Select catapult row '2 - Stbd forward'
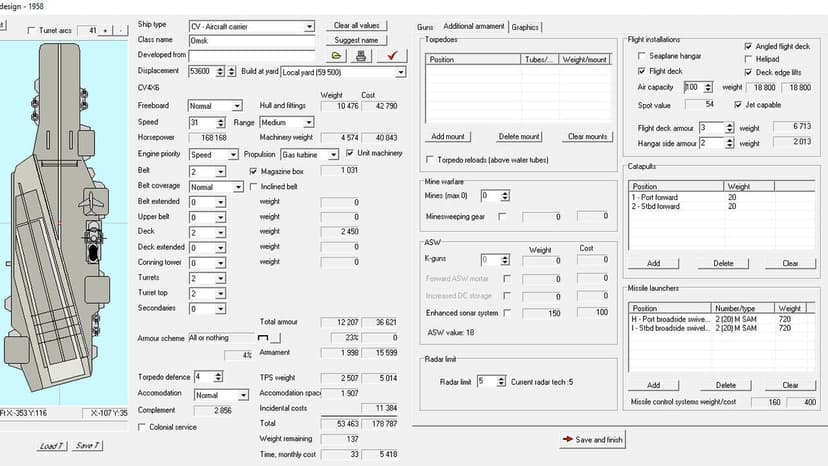This screenshot has width=828, height=466. pyautogui.click(x=721, y=207)
